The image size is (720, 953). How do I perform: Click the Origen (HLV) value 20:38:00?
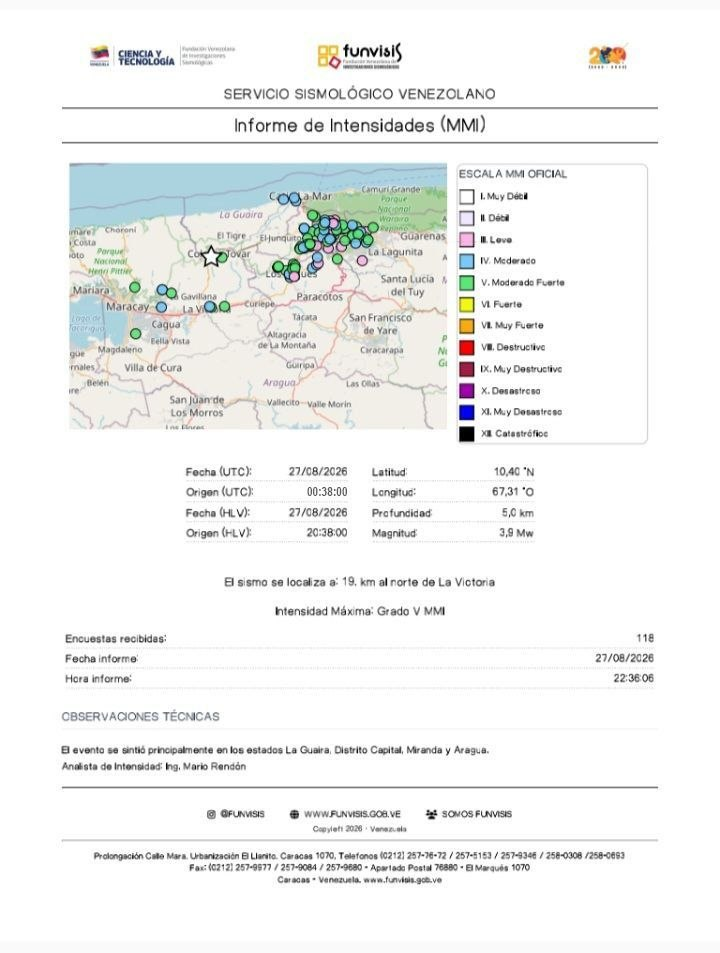tap(327, 532)
